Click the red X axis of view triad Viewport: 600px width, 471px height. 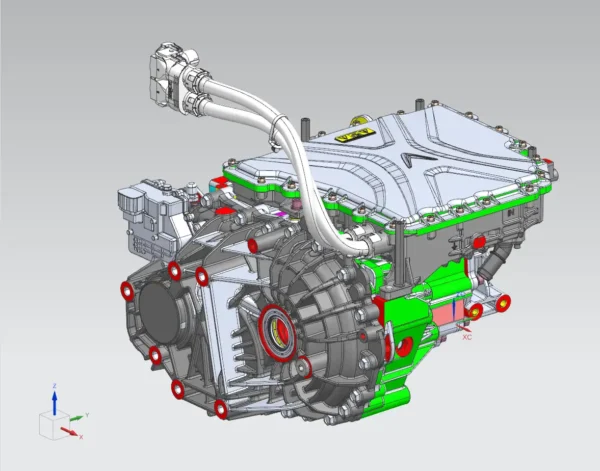[69, 432]
